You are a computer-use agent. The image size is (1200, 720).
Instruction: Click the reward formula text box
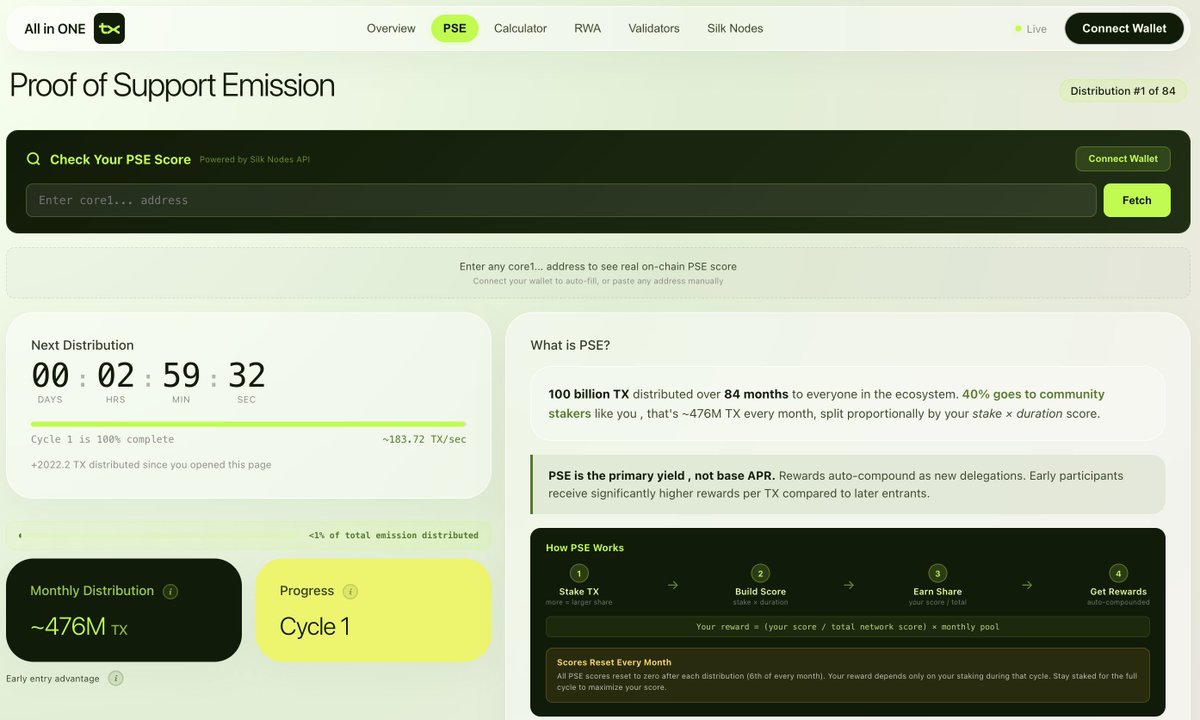click(848, 627)
